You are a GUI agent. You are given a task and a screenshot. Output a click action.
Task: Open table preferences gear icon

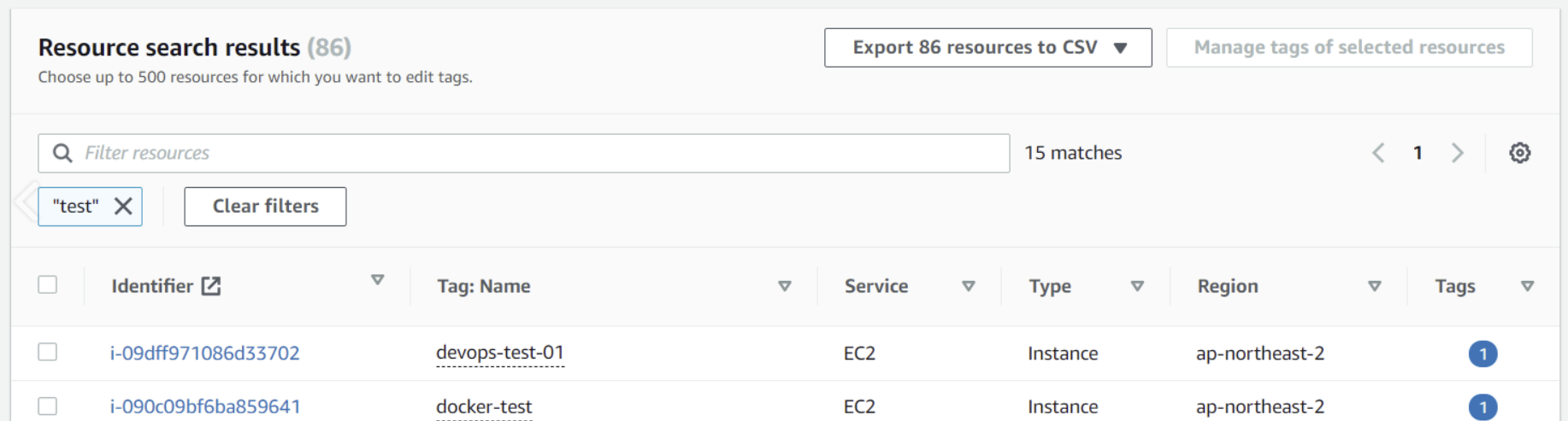(1519, 153)
